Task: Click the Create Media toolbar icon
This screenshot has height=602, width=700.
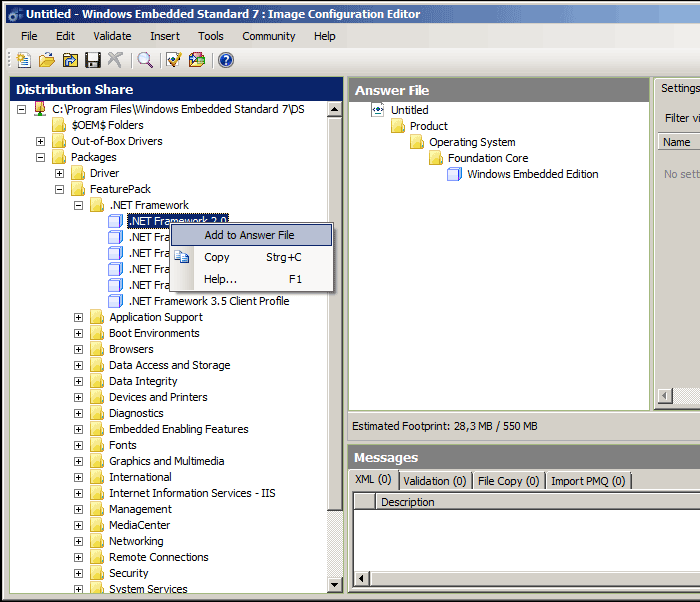Action: [x=197, y=60]
